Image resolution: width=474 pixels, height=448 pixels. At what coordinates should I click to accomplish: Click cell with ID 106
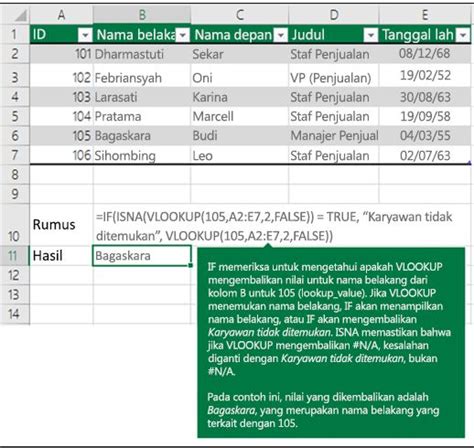[x=61, y=155]
